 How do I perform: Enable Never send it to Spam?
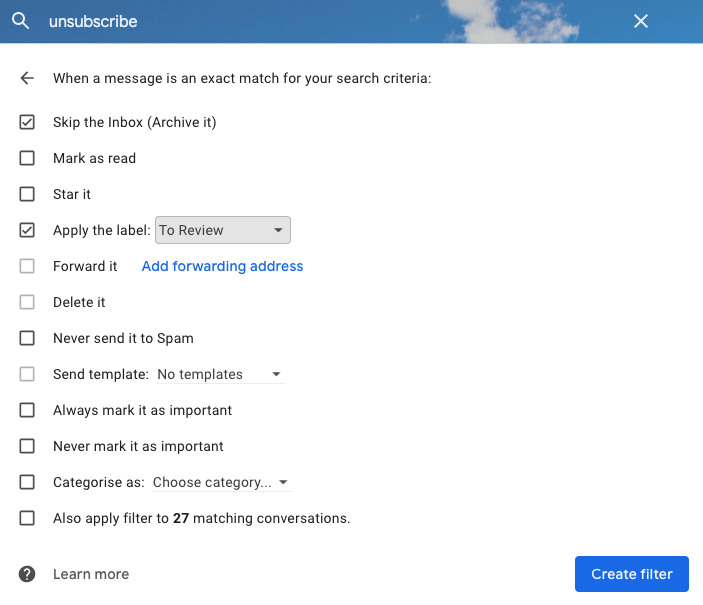27,338
